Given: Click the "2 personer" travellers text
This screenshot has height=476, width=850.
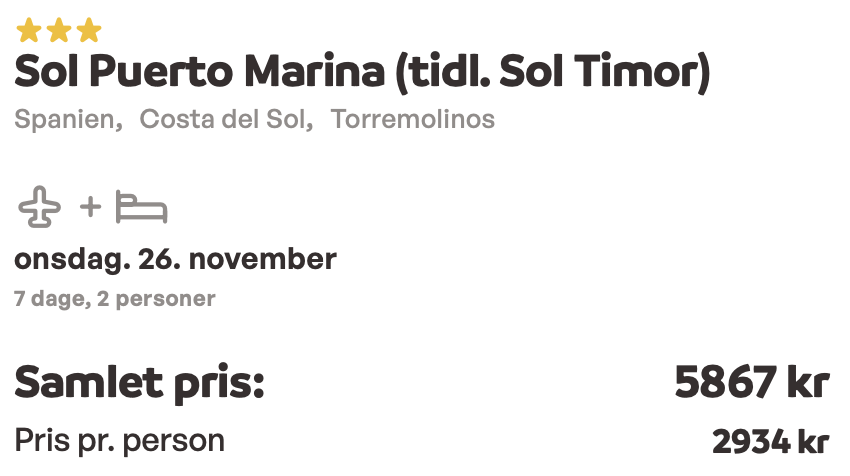Looking at the screenshot, I should (x=156, y=299).
